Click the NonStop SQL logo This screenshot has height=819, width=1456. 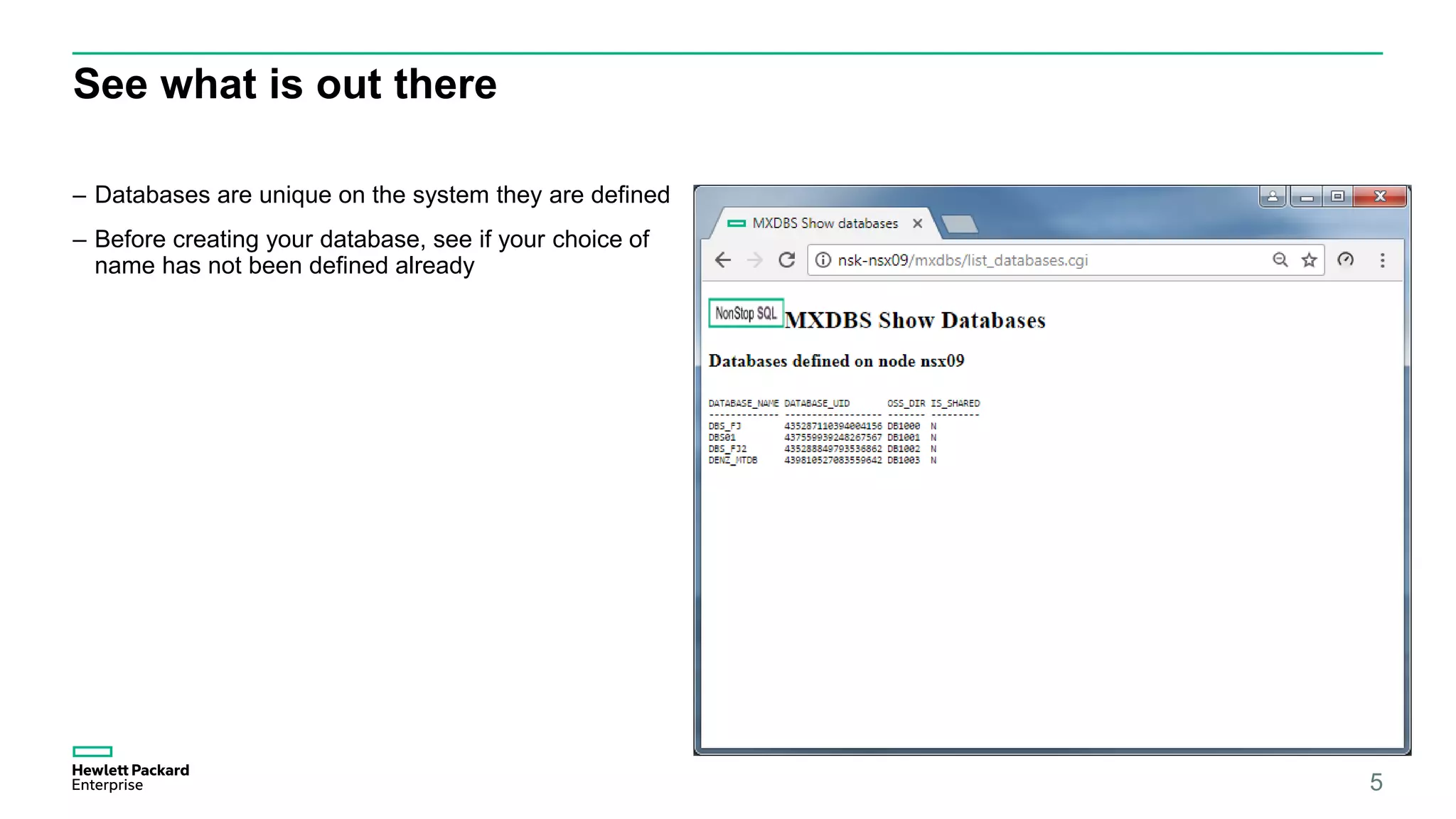coord(746,313)
